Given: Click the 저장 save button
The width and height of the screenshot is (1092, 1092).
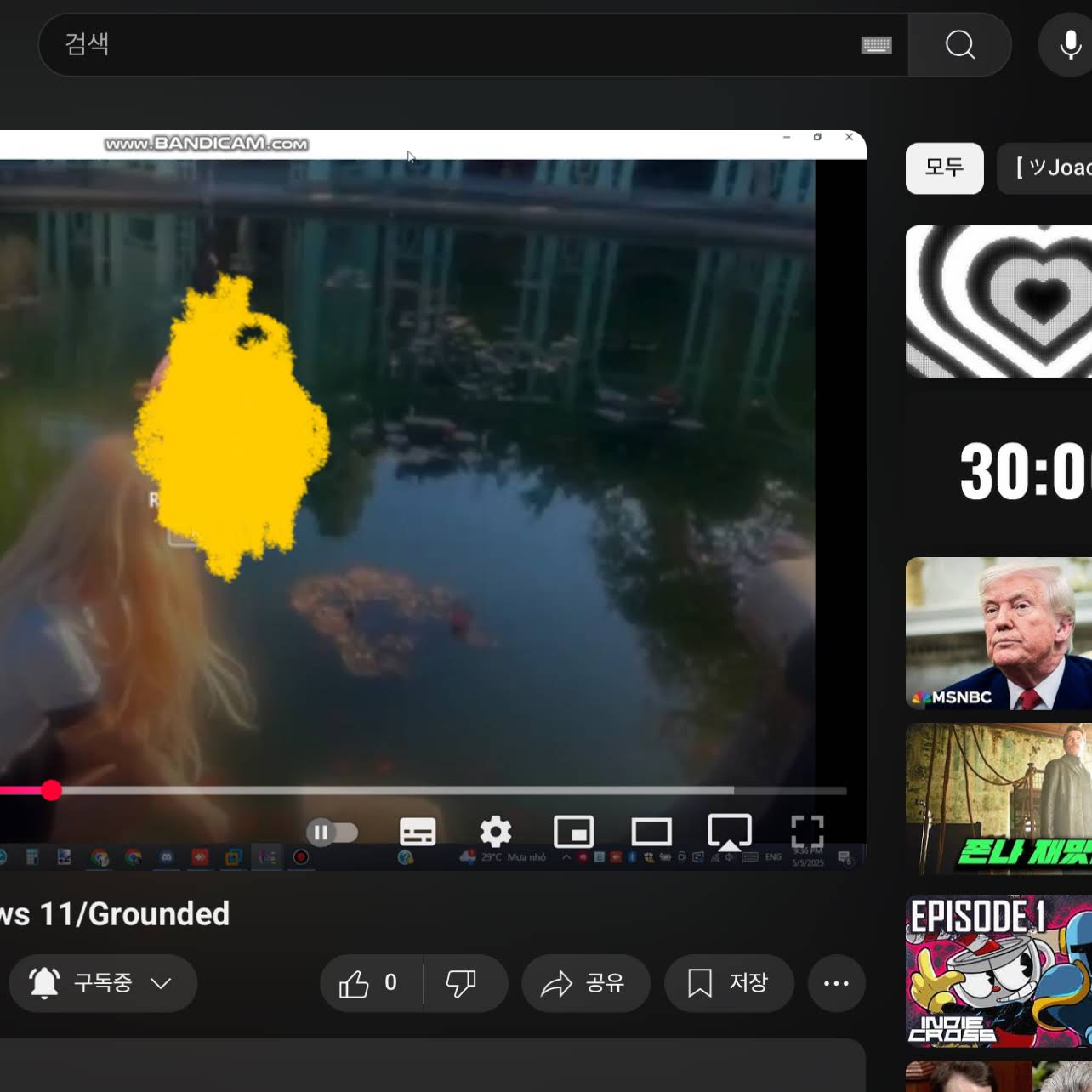Looking at the screenshot, I should click(729, 983).
